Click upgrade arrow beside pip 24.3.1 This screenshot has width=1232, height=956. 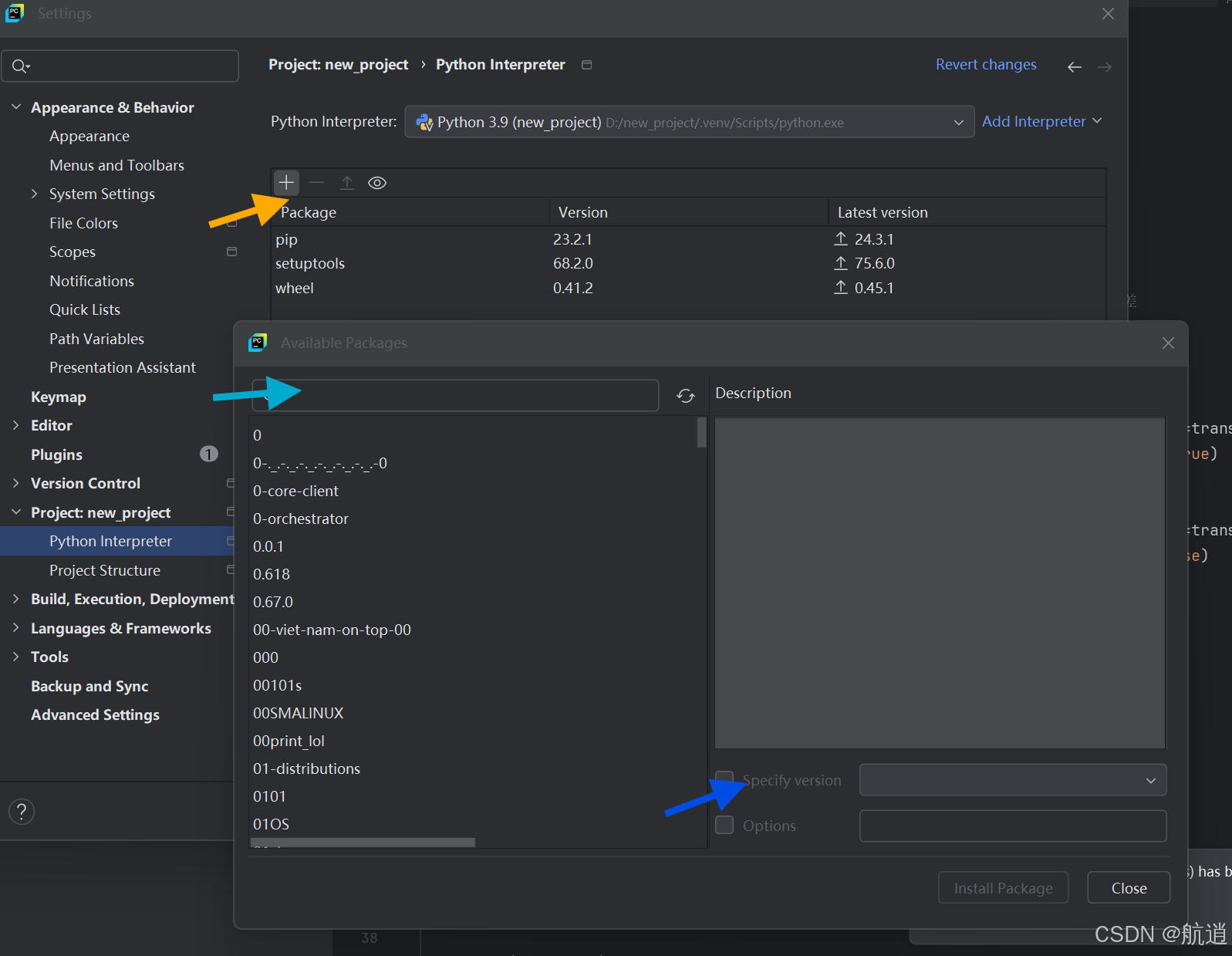click(x=841, y=239)
